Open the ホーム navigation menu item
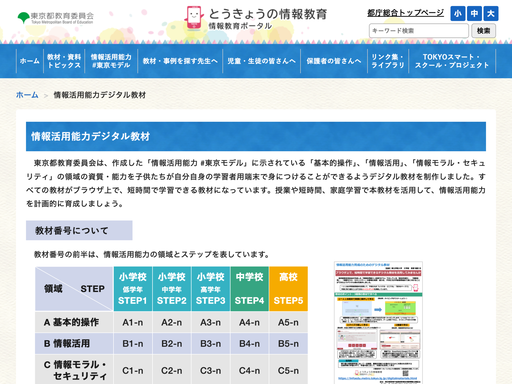The width and height of the screenshot is (512, 384). coord(30,61)
